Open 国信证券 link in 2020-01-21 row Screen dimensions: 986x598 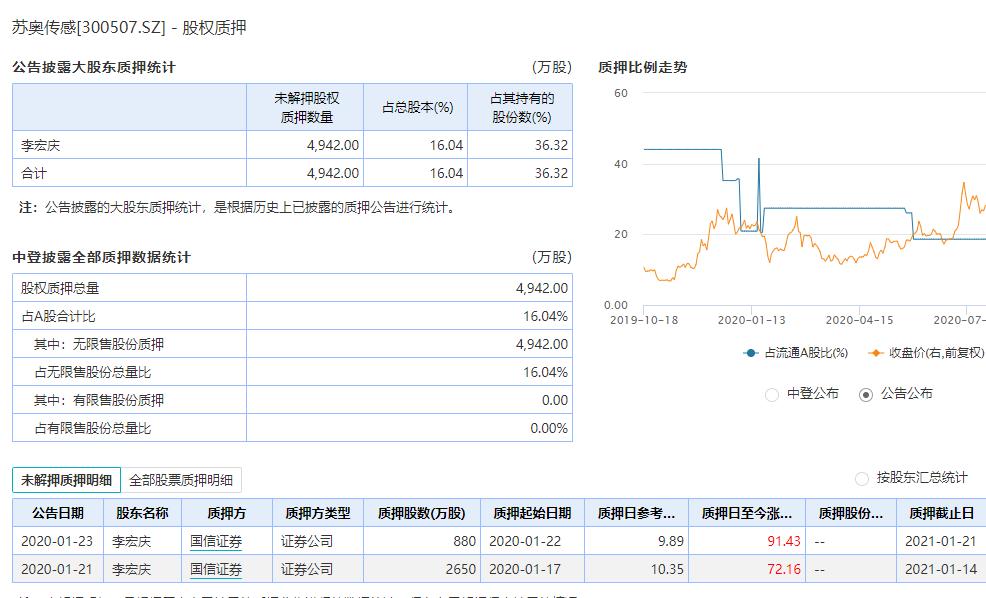coord(216,570)
